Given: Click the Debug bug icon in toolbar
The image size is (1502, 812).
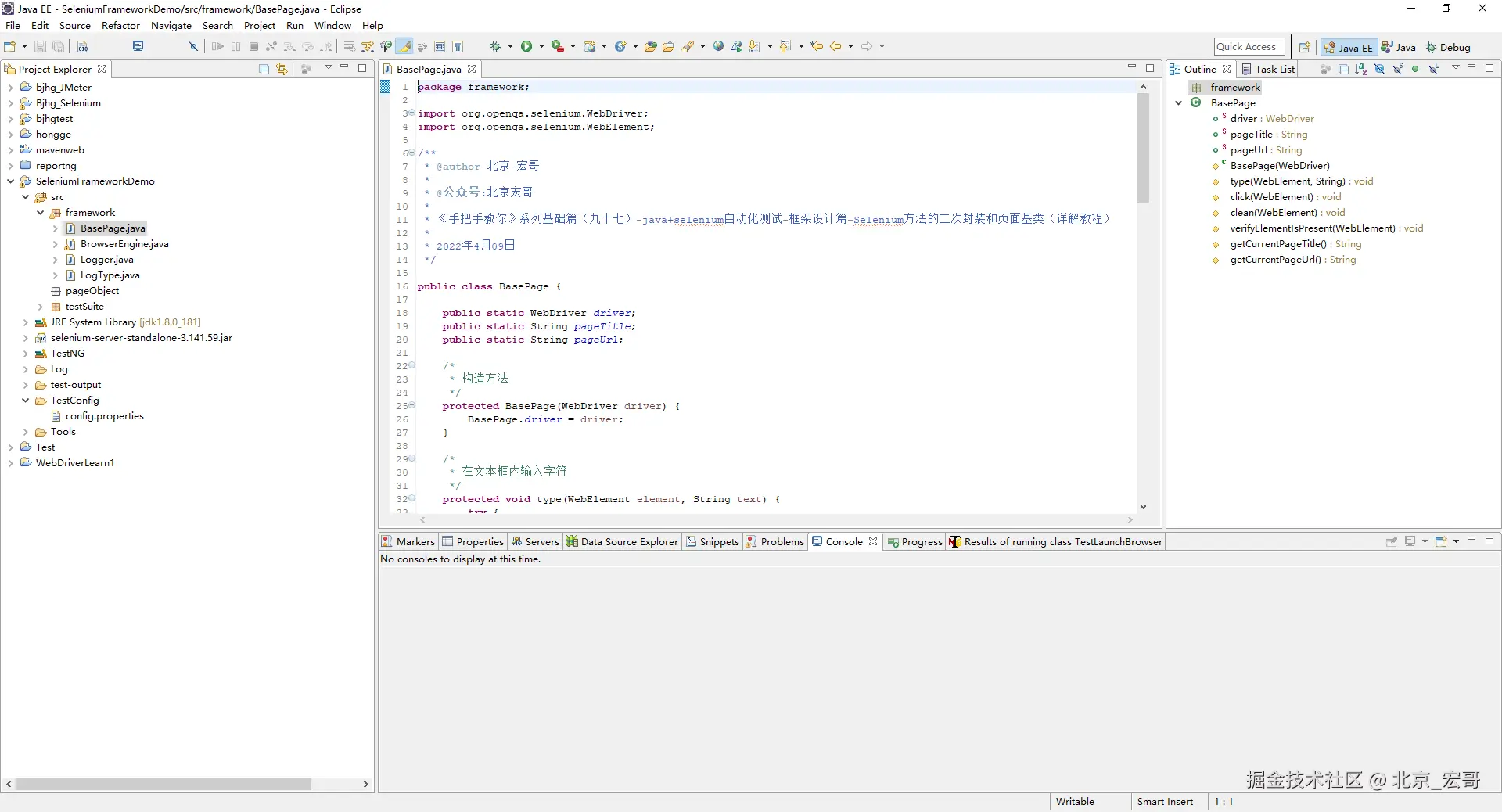Looking at the screenshot, I should [495, 47].
